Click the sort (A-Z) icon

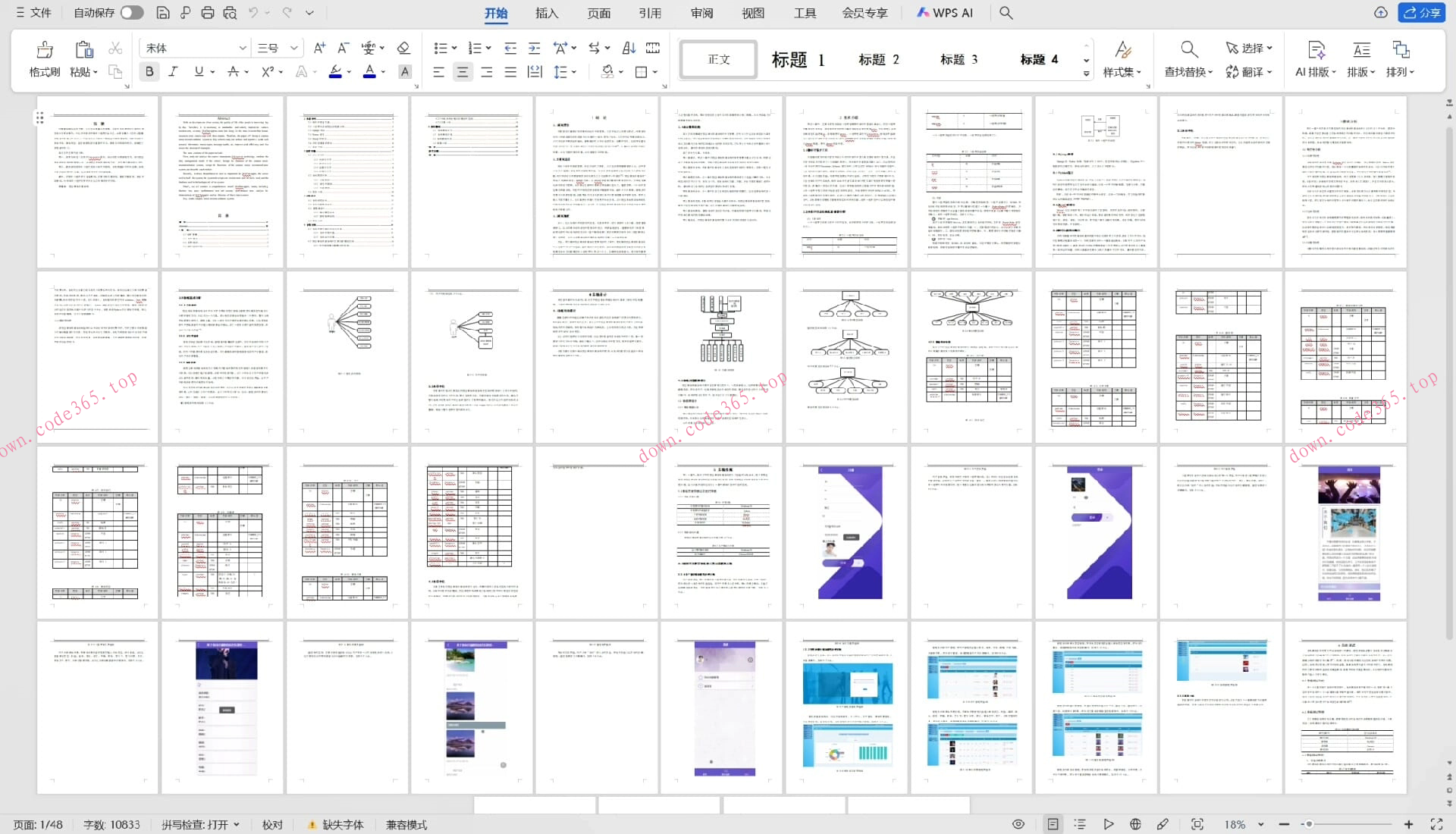tap(629, 48)
